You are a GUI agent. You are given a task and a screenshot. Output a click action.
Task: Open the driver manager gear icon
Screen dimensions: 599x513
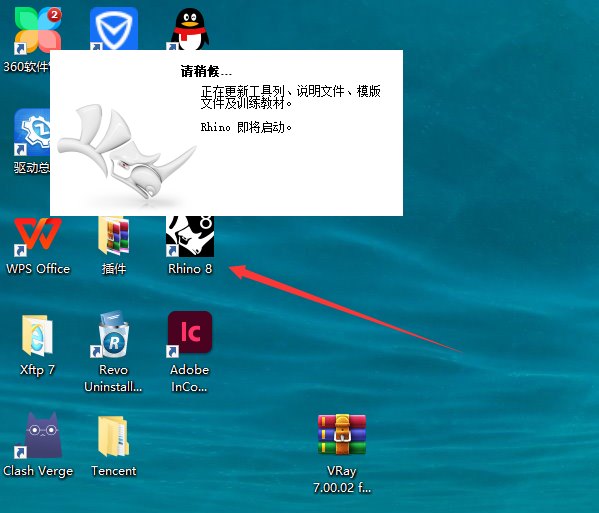point(32,133)
